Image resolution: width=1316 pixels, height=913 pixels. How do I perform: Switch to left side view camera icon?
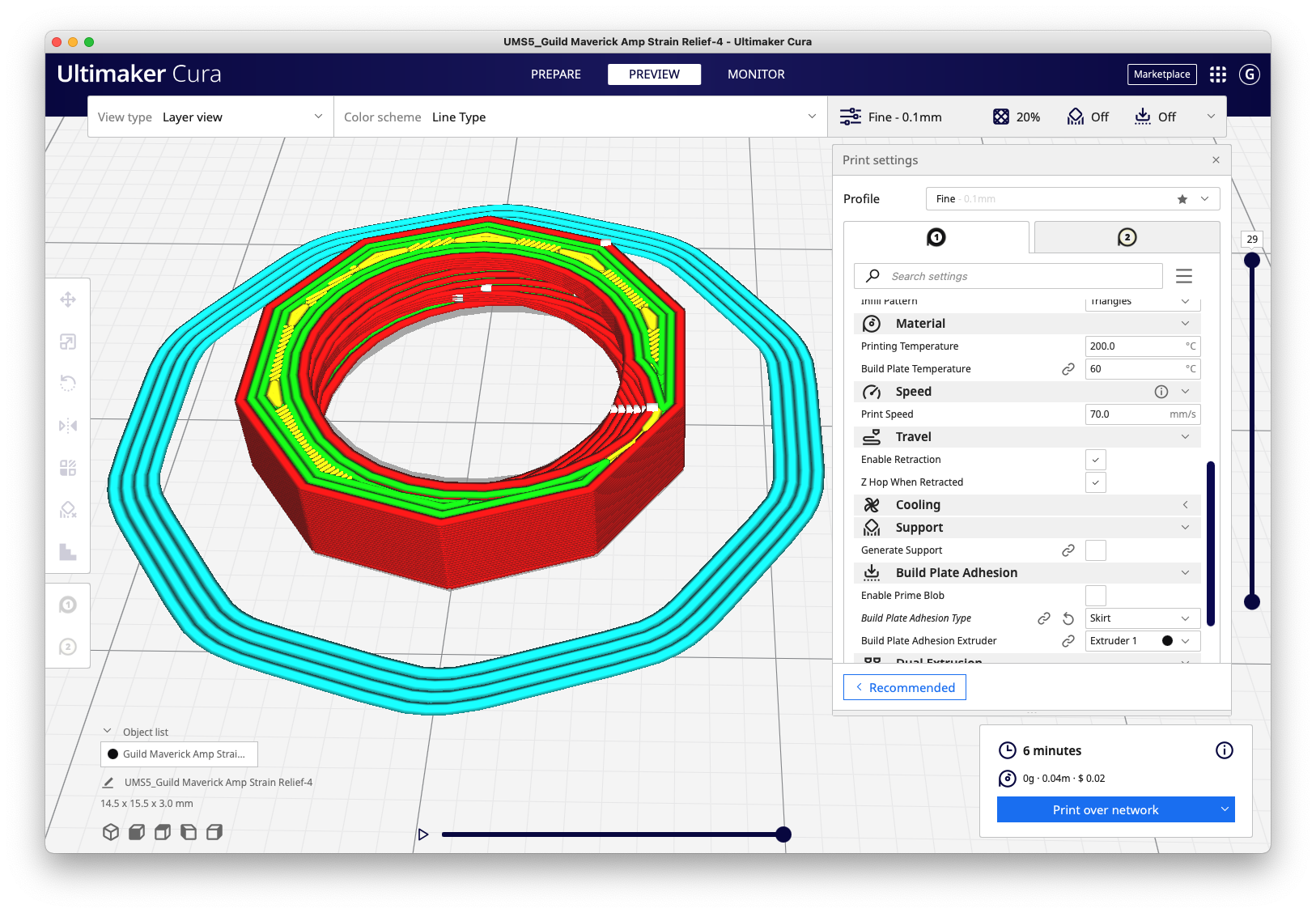tap(189, 832)
